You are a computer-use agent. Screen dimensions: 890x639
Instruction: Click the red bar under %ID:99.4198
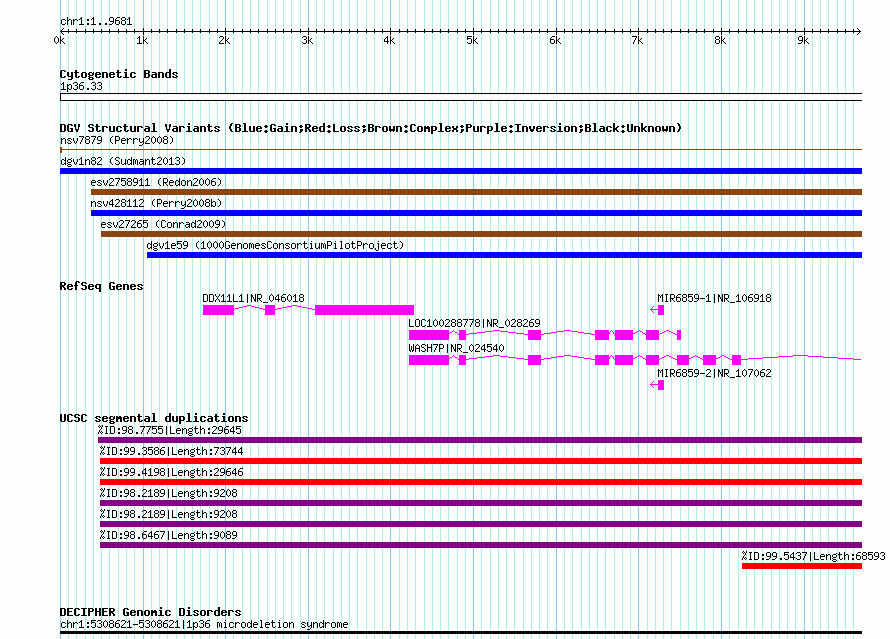481,482
